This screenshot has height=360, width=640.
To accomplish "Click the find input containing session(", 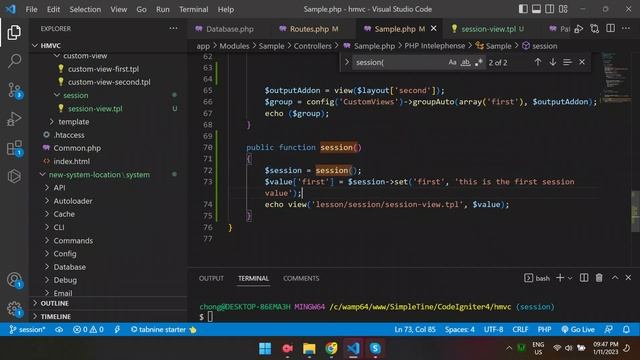I will [x=399, y=62].
